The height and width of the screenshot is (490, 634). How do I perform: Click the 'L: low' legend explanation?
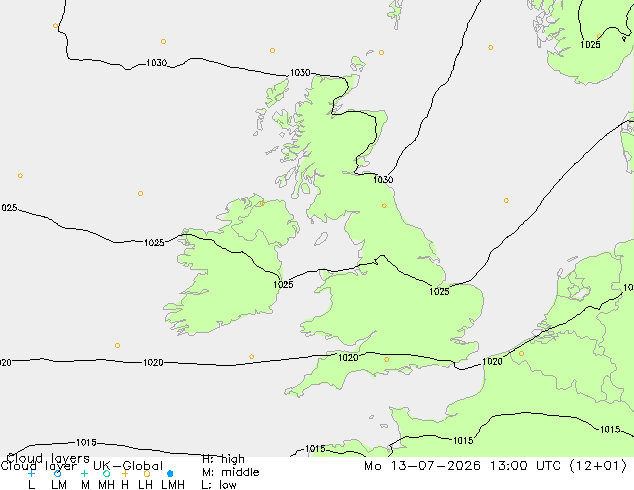coord(219,485)
